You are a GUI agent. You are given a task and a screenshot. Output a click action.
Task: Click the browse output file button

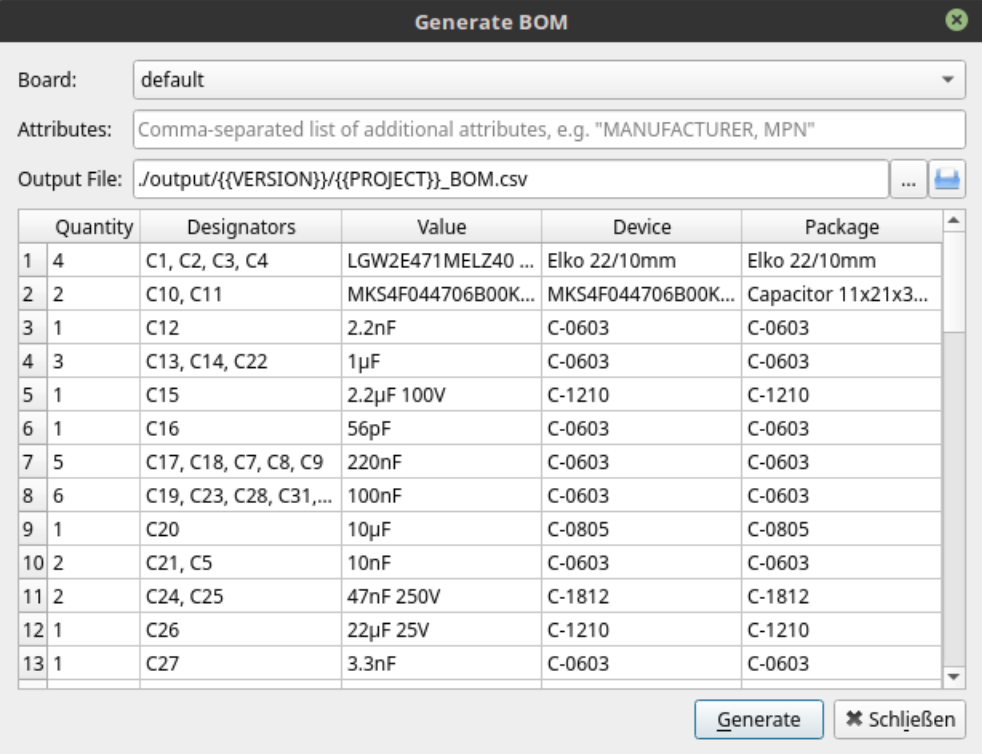click(x=908, y=181)
